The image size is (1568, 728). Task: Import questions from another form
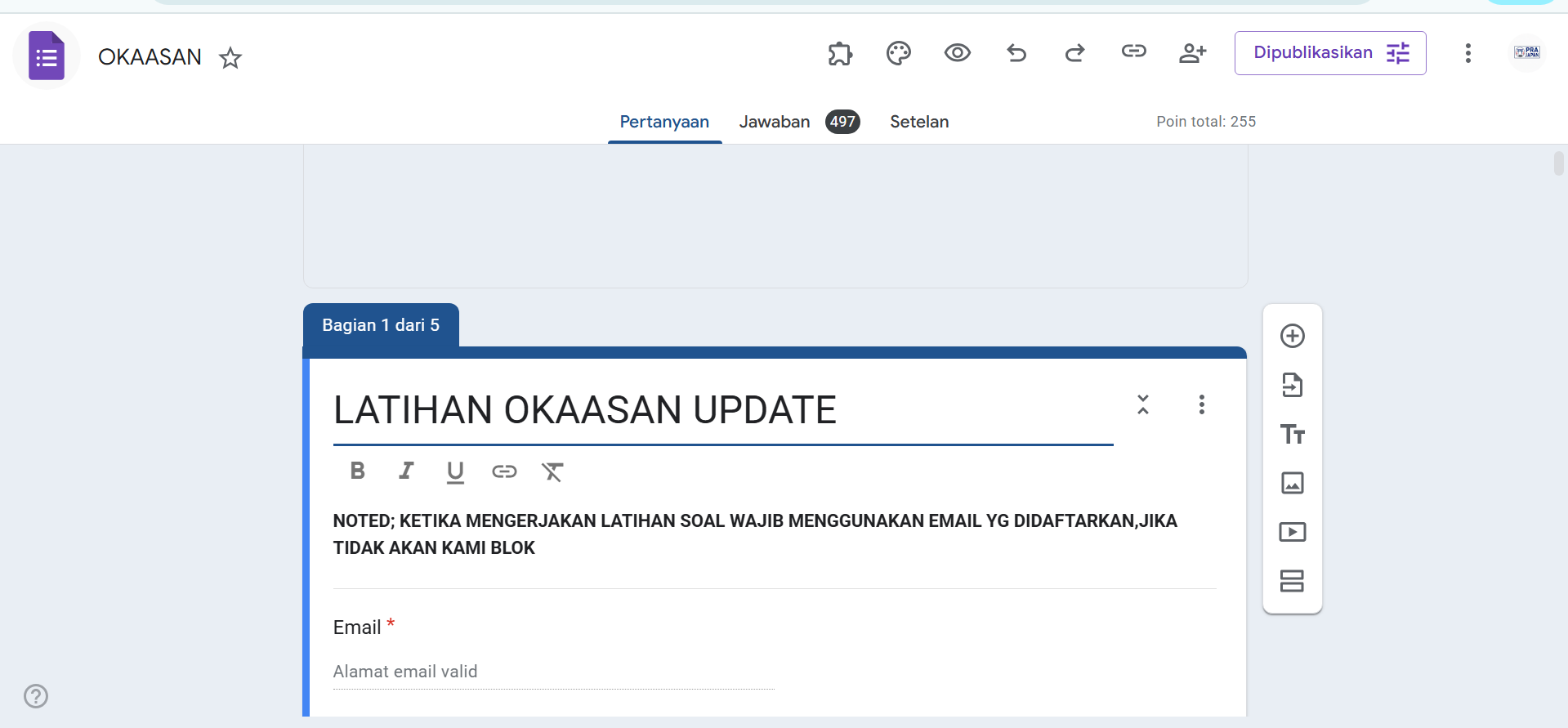[1292, 385]
